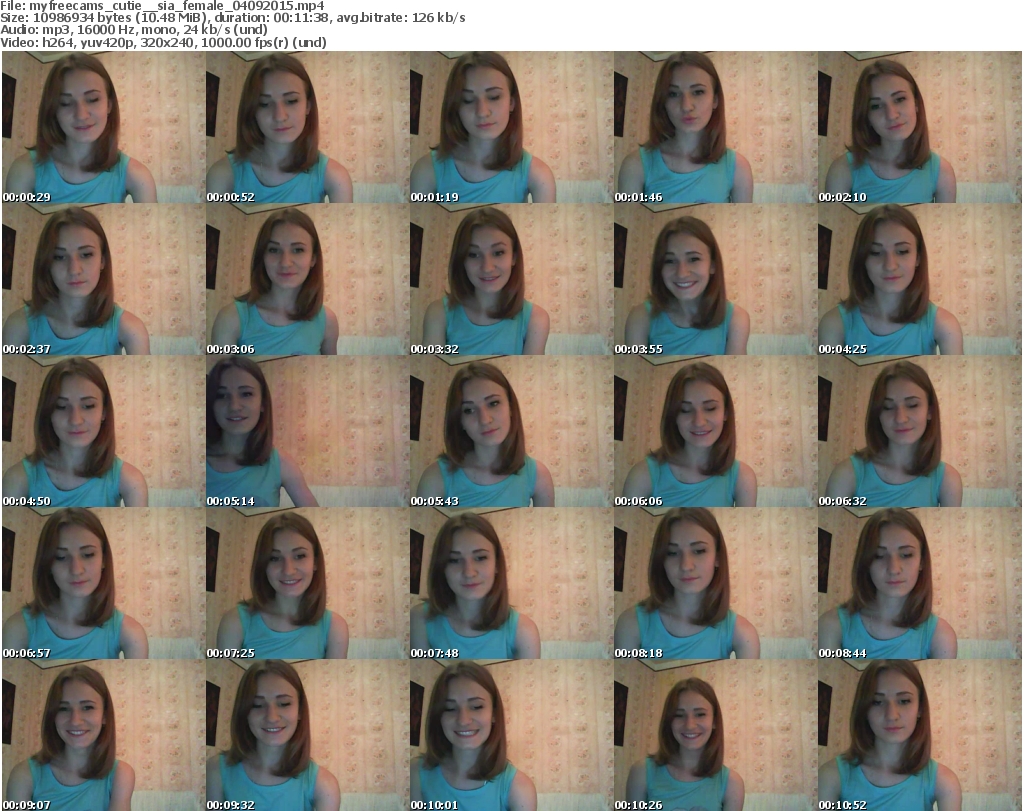This screenshot has width=1024, height=811.
Task: Select the thumbnail stamped 00:00:52
Action: click(308, 127)
